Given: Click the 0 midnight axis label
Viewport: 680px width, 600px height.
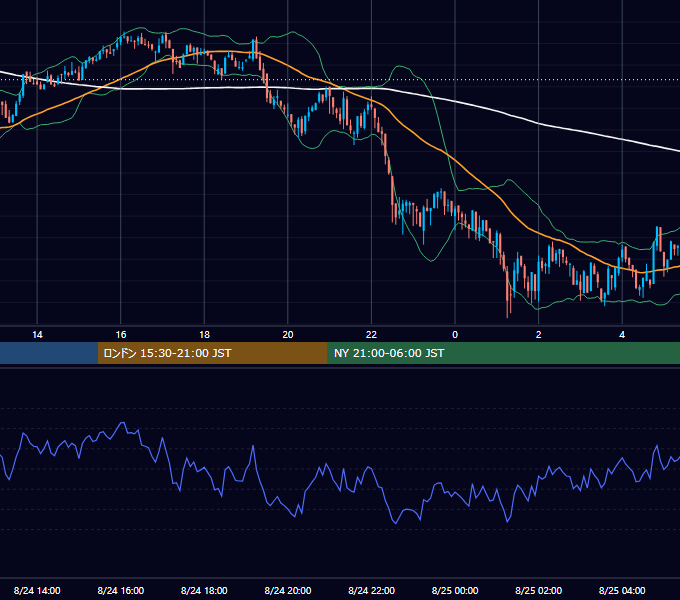Looking at the screenshot, I should click(x=455, y=335).
